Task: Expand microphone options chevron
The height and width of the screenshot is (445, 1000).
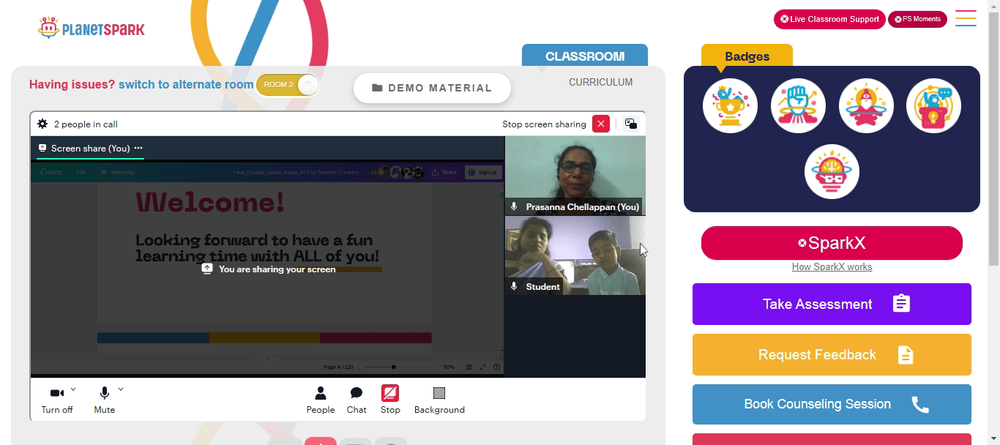Action: (121, 388)
